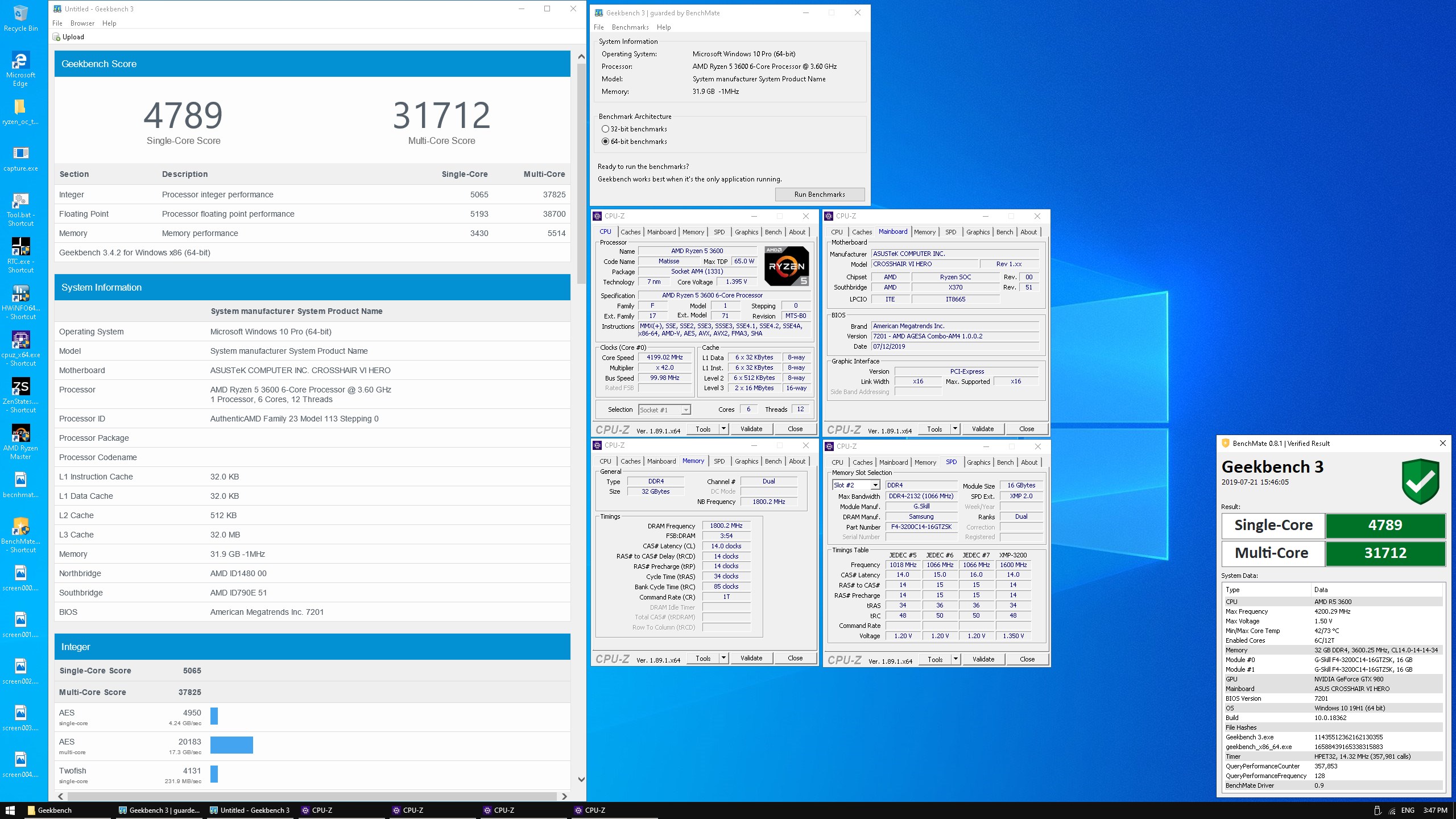Select the HWiNFO64 shortcut icon
Viewport: 1456px width, 819px height.
click(20, 303)
